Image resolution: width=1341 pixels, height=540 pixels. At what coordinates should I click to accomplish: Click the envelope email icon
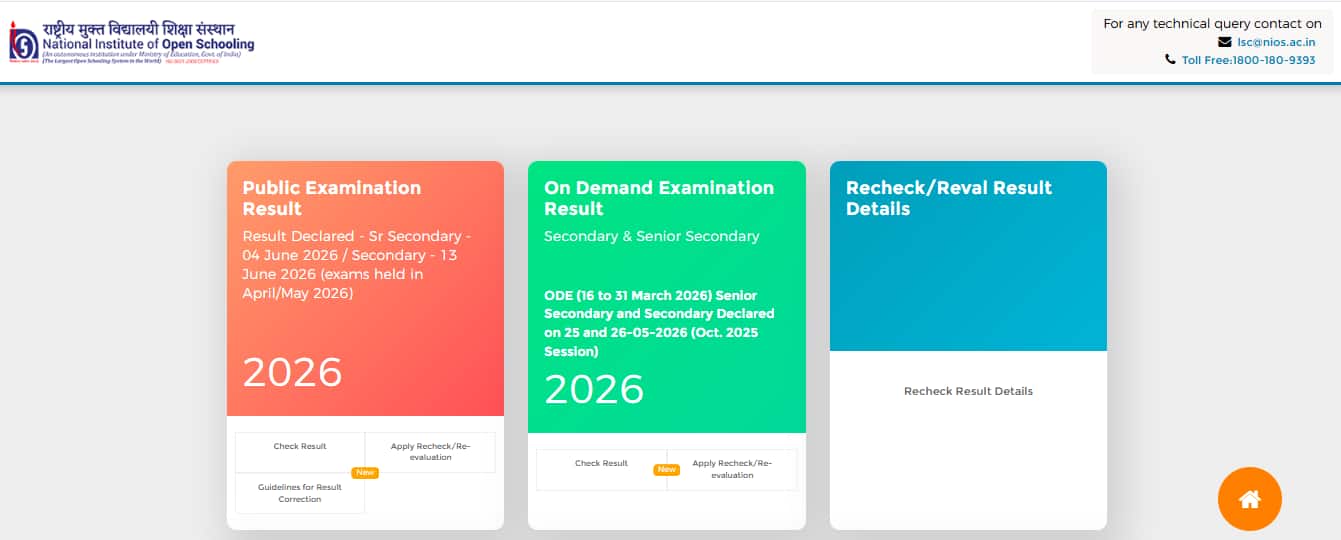click(1224, 42)
